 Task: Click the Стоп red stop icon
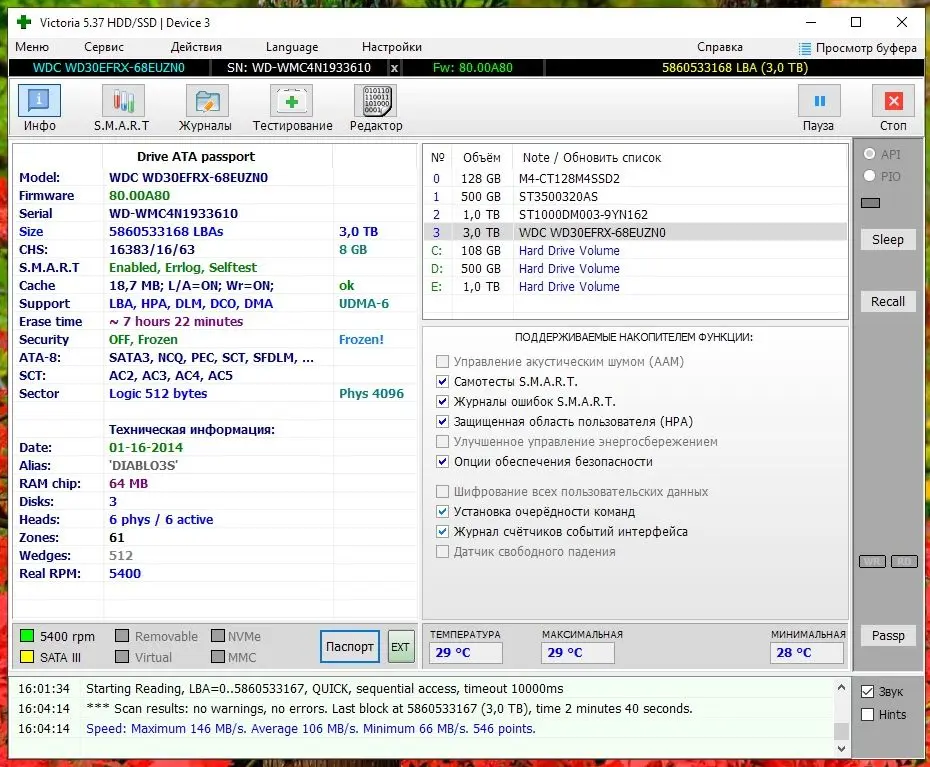click(893, 100)
